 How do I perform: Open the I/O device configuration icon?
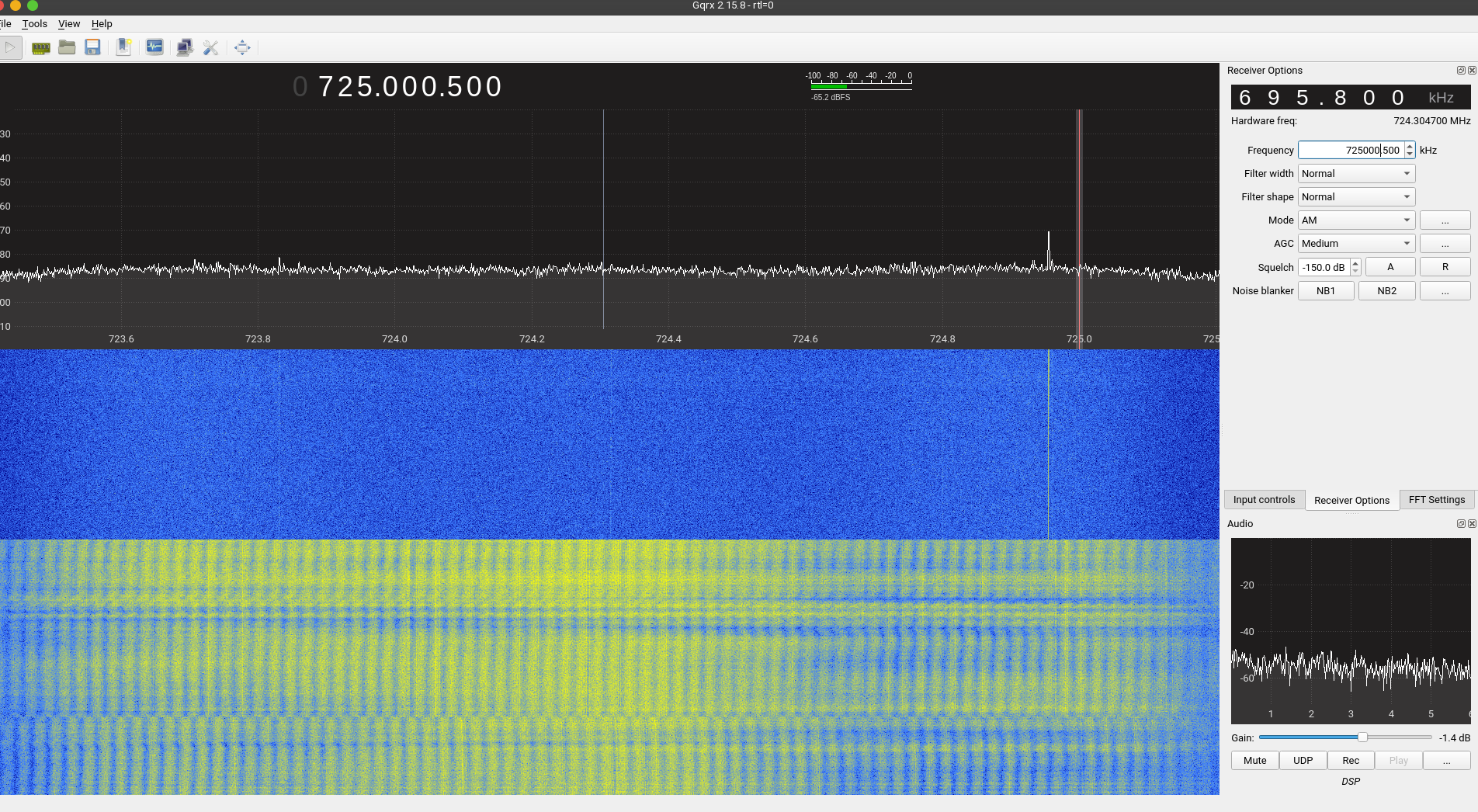pos(41,48)
